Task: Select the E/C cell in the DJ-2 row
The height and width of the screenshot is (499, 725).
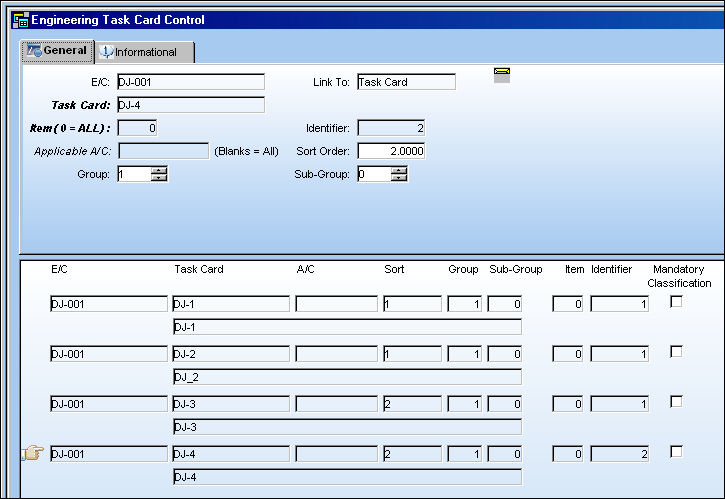Action: [x=109, y=354]
